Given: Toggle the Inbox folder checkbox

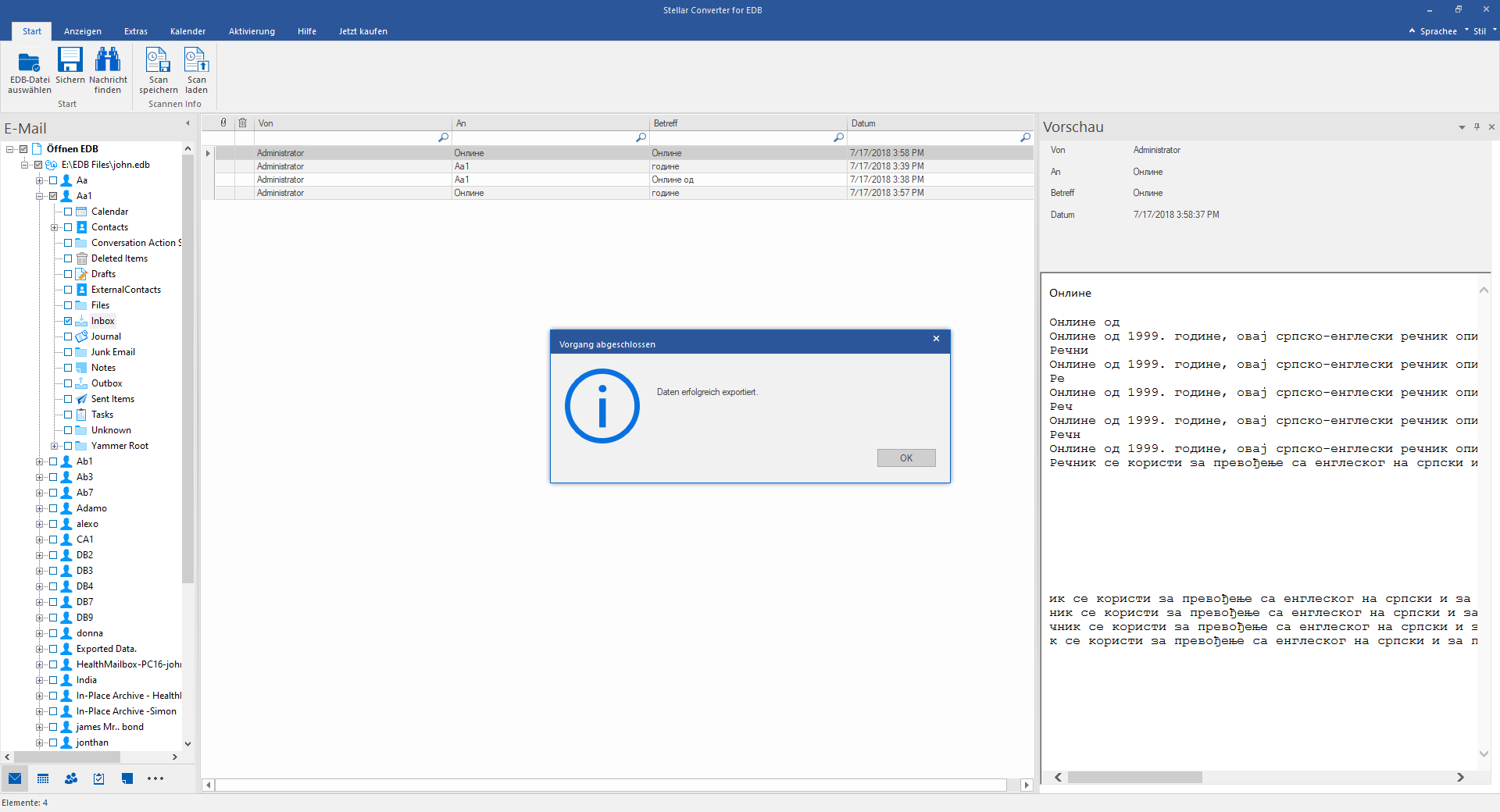Looking at the screenshot, I should click(68, 321).
